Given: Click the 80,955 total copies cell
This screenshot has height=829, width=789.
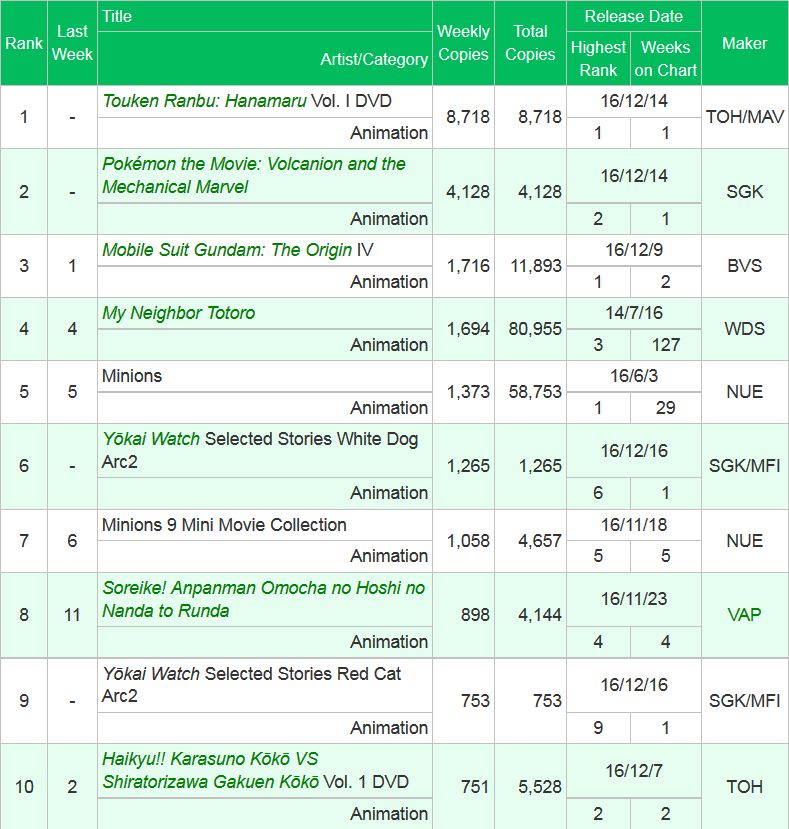Looking at the screenshot, I should (530, 329).
